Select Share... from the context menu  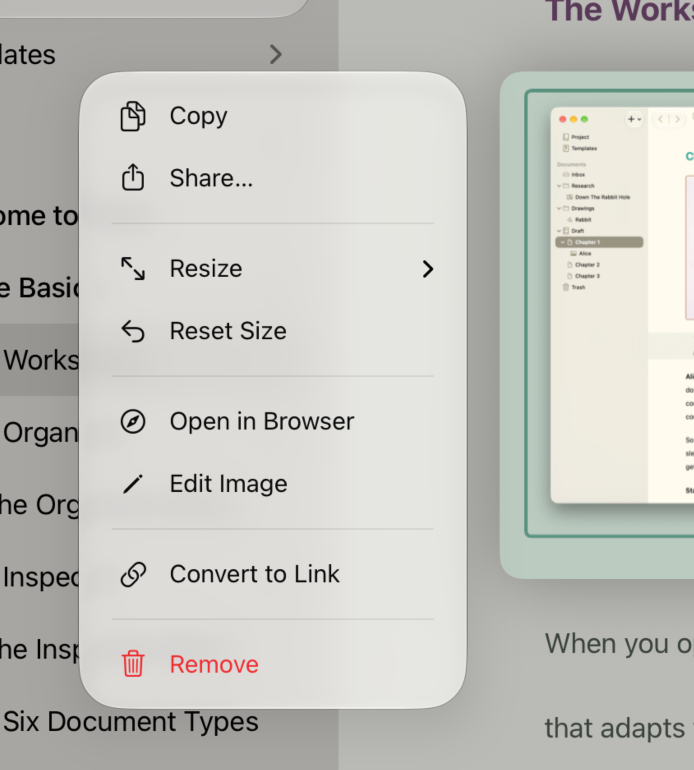pyautogui.click(x=273, y=178)
